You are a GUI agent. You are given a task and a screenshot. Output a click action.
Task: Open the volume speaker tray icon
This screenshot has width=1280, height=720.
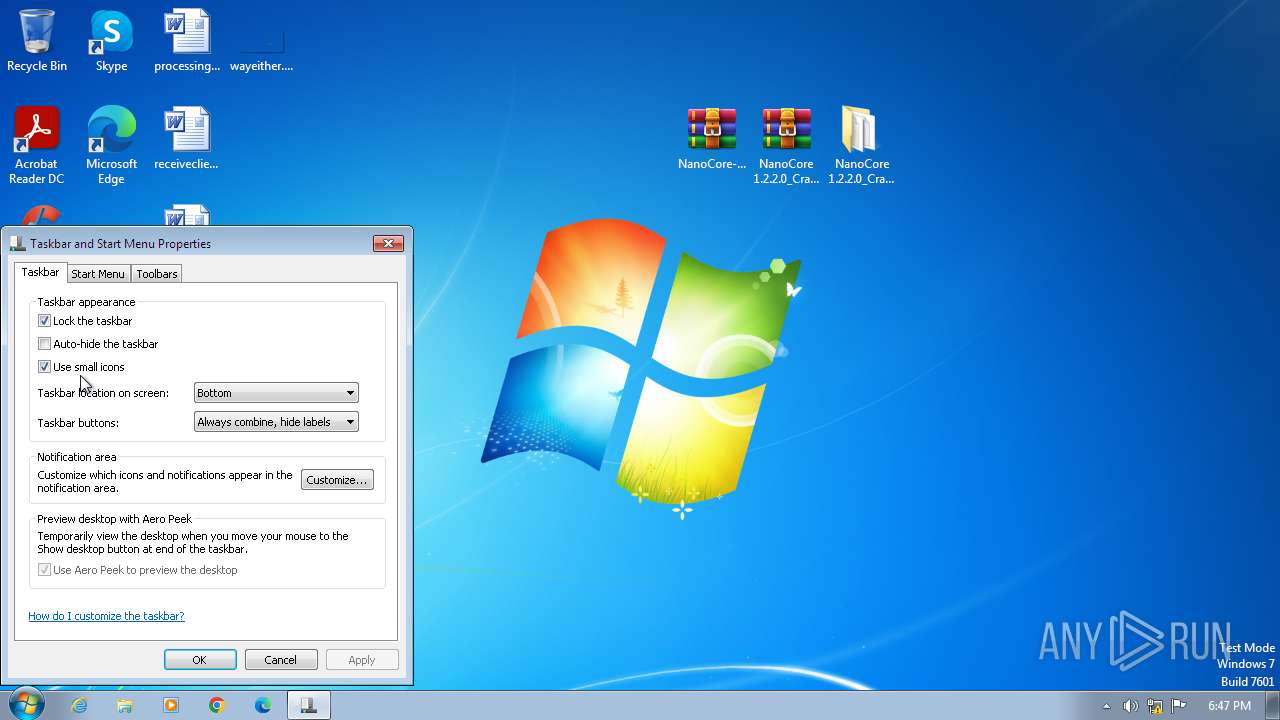click(x=1130, y=706)
